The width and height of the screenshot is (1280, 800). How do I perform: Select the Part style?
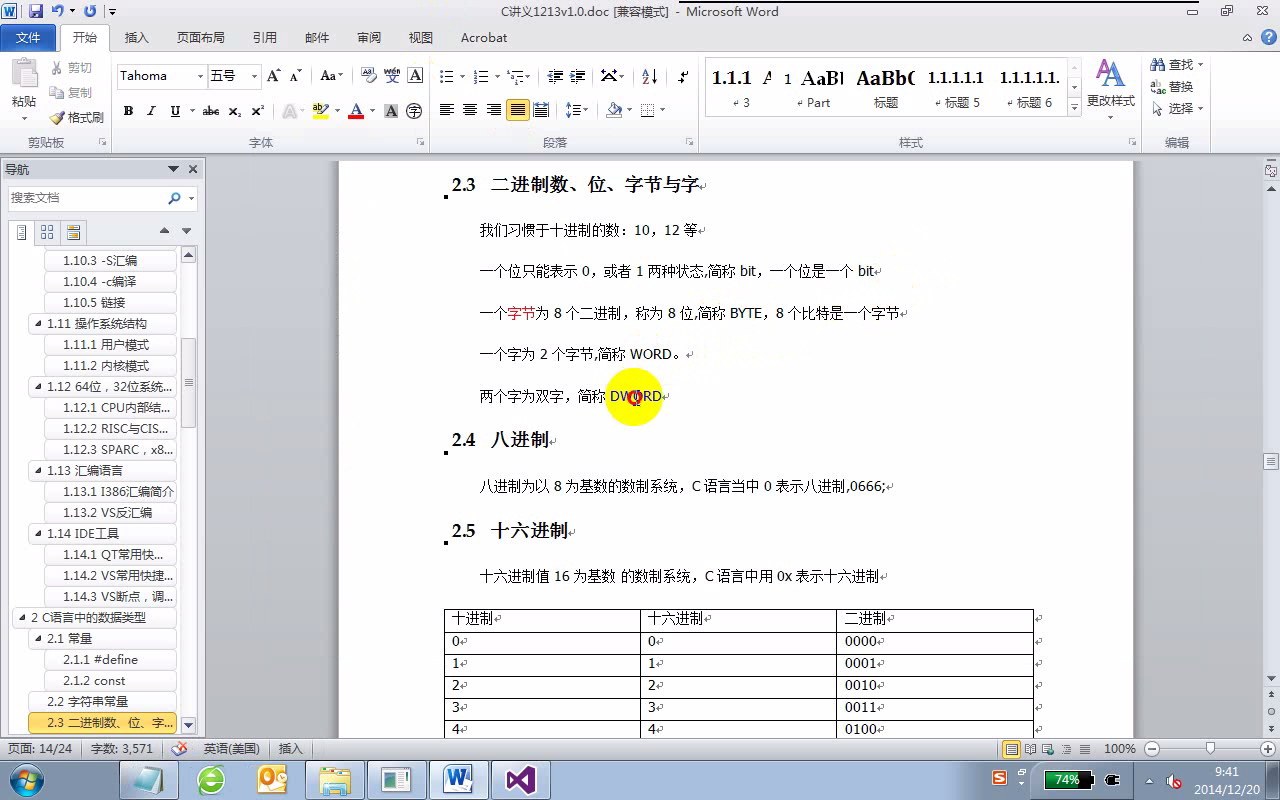pyautogui.click(x=814, y=87)
